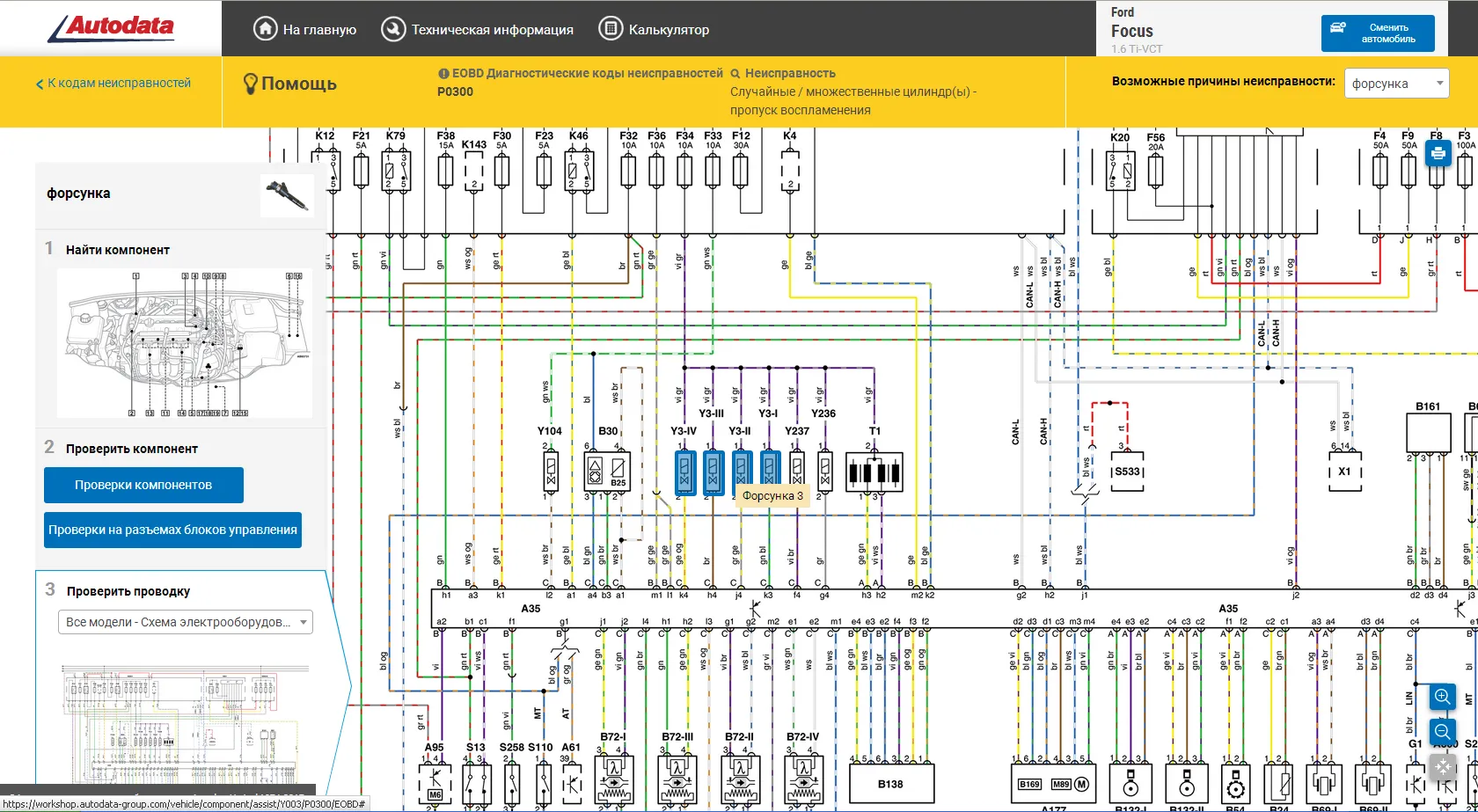Open Возможные причины неисправности dropdown
Image resolution: width=1478 pixels, height=812 pixels.
(1396, 84)
